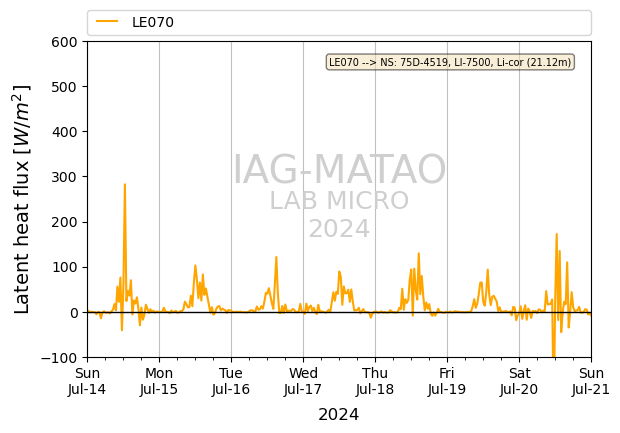The image size is (620, 433).
Task: Click the sensor annotation box LE070 NS: 75D-4519
Action: 450,62
